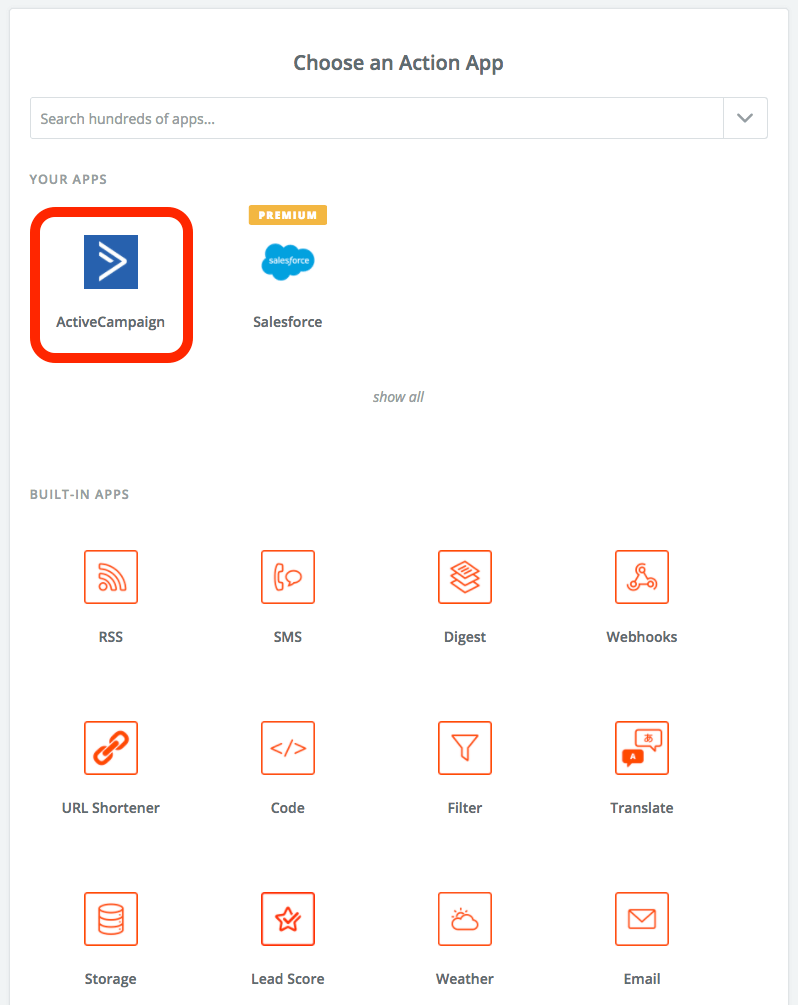
Task: Expand the app search dropdown arrow
Action: 745,118
